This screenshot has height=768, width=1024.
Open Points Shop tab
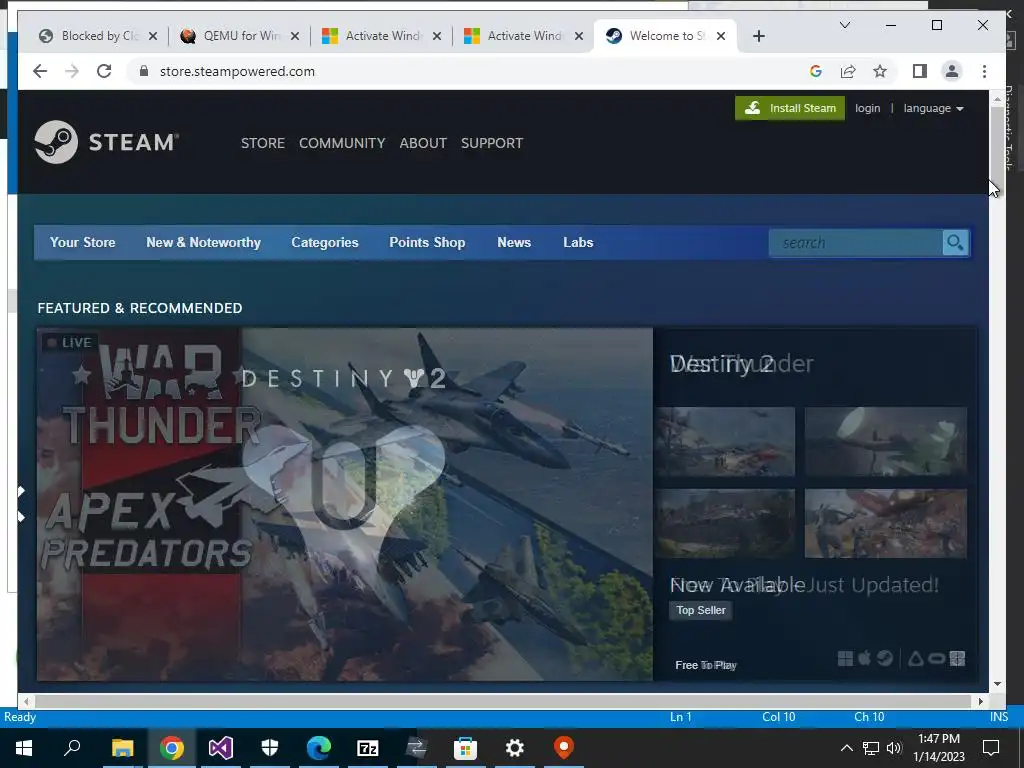point(427,242)
